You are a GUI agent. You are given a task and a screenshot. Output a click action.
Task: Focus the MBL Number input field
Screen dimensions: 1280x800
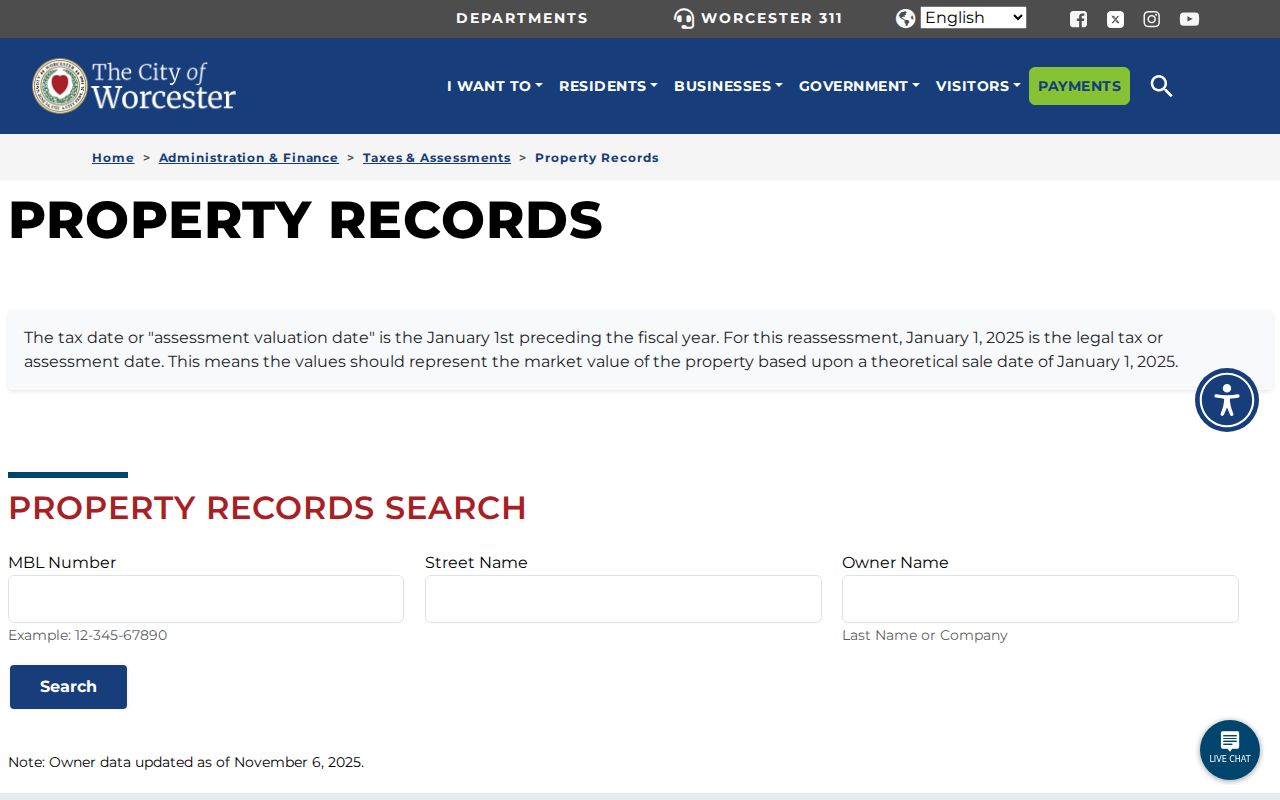206,599
